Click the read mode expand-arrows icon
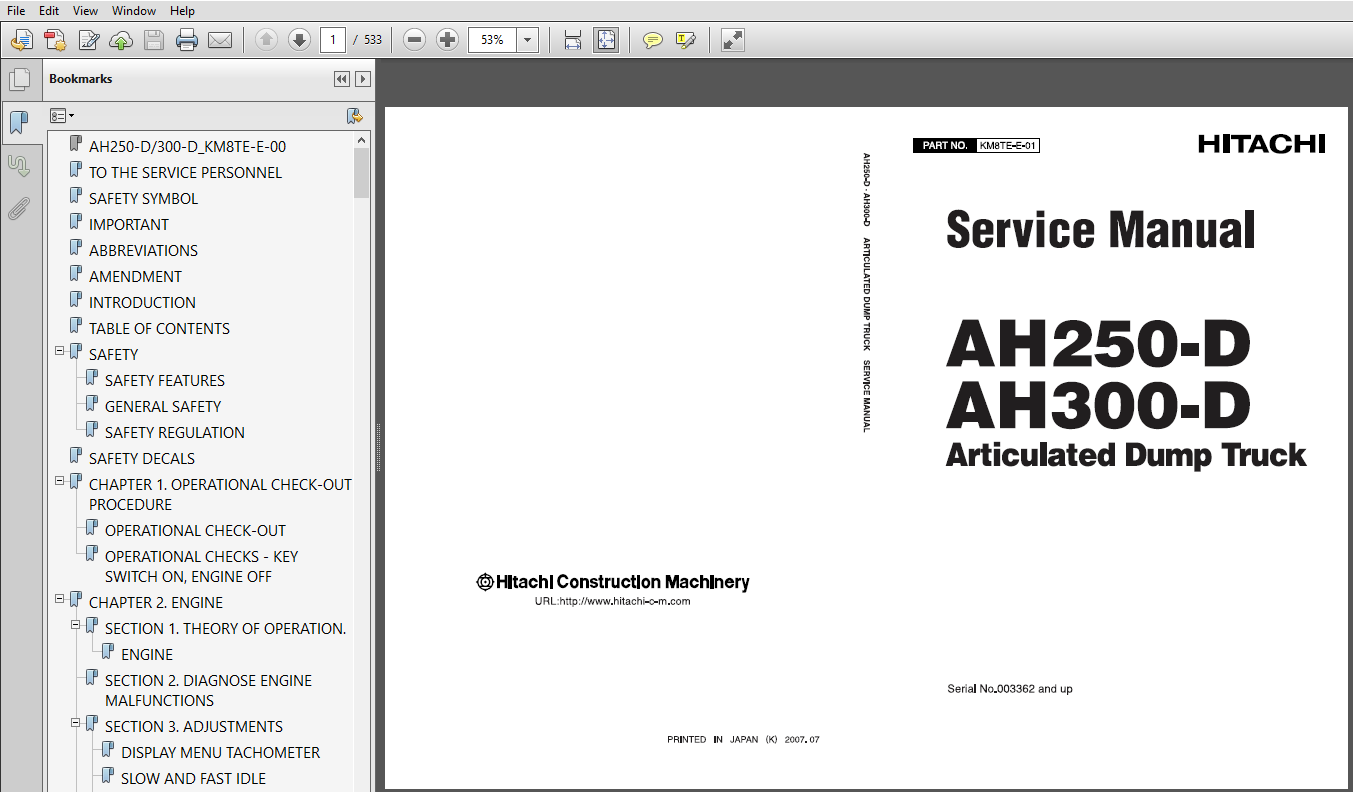 coord(733,40)
